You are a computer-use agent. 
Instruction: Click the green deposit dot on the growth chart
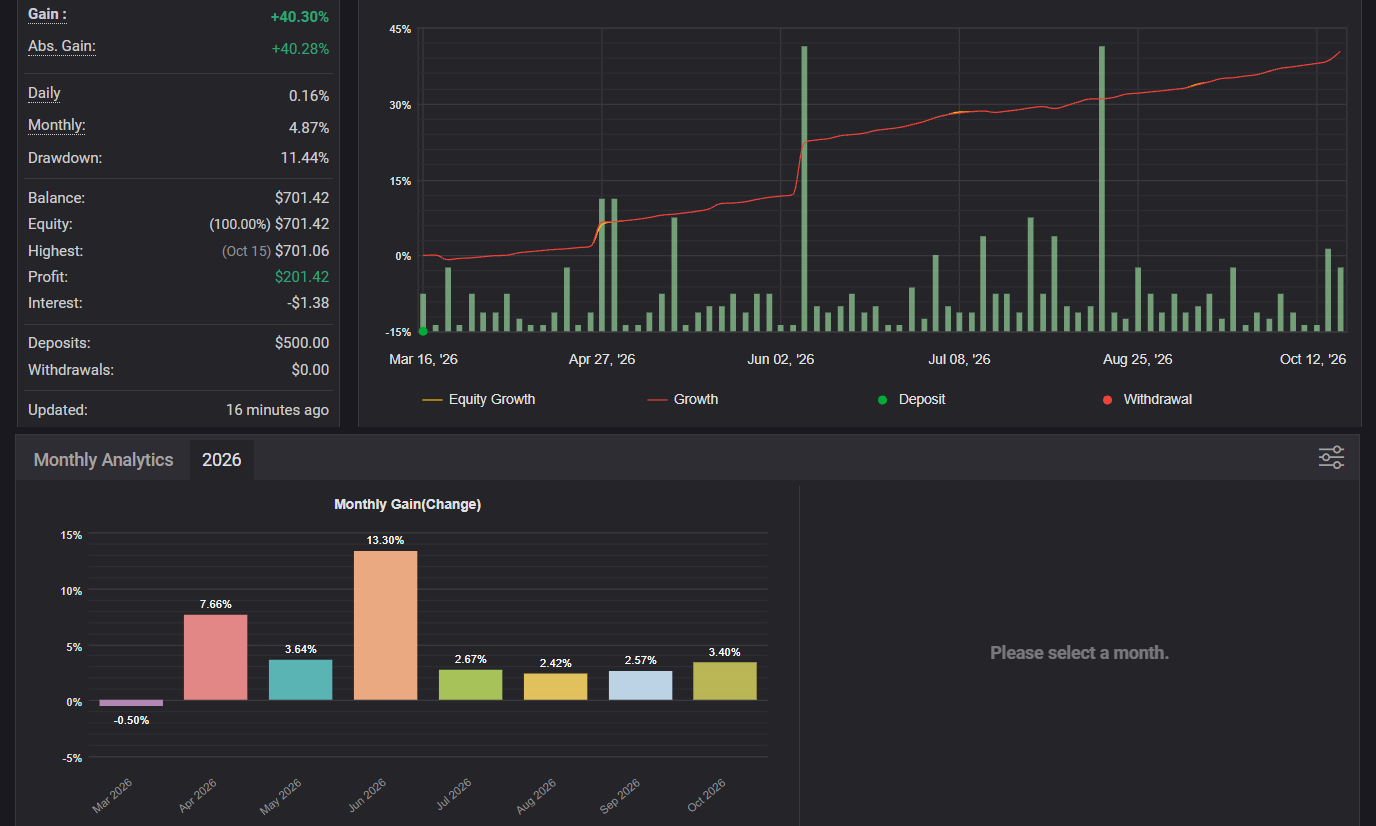click(x=423, y=331)
